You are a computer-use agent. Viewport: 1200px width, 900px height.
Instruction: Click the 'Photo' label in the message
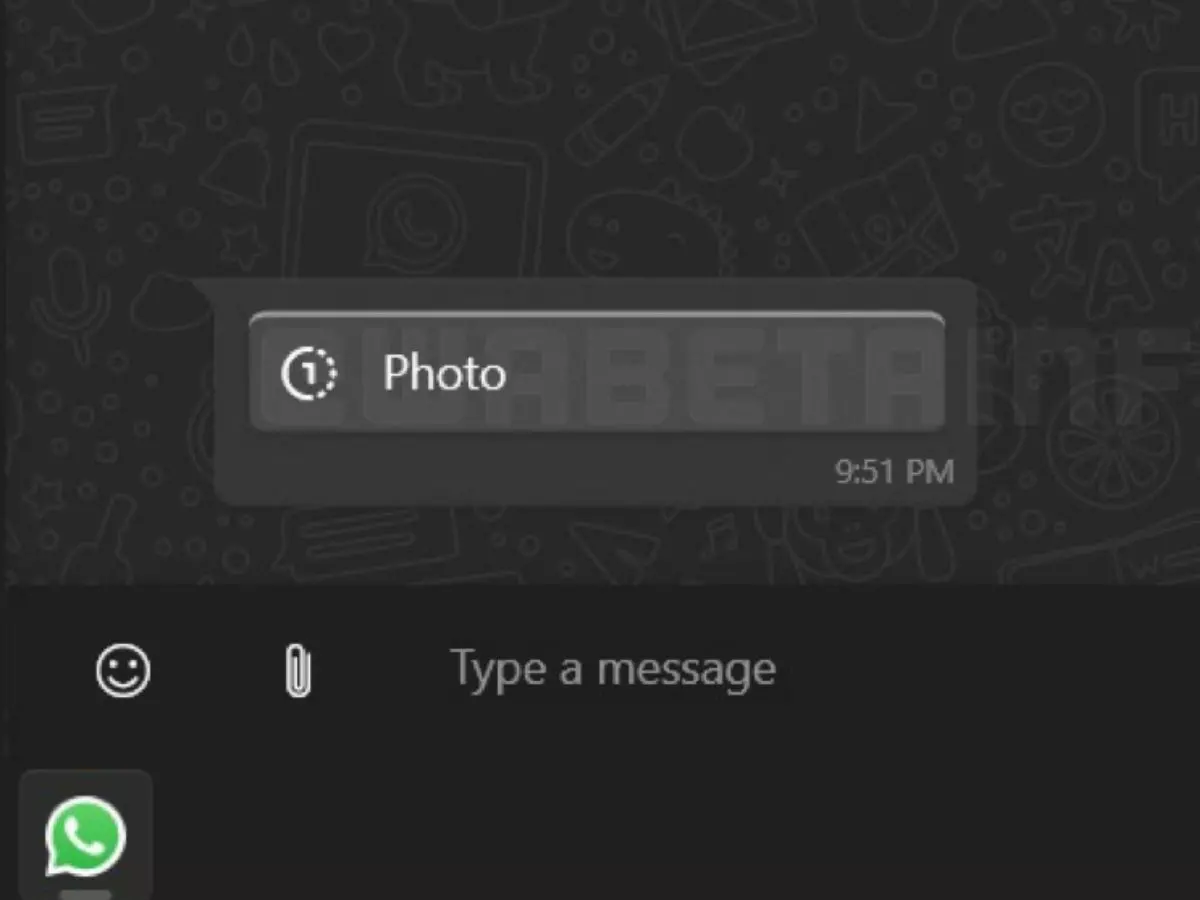pos(444,374)
